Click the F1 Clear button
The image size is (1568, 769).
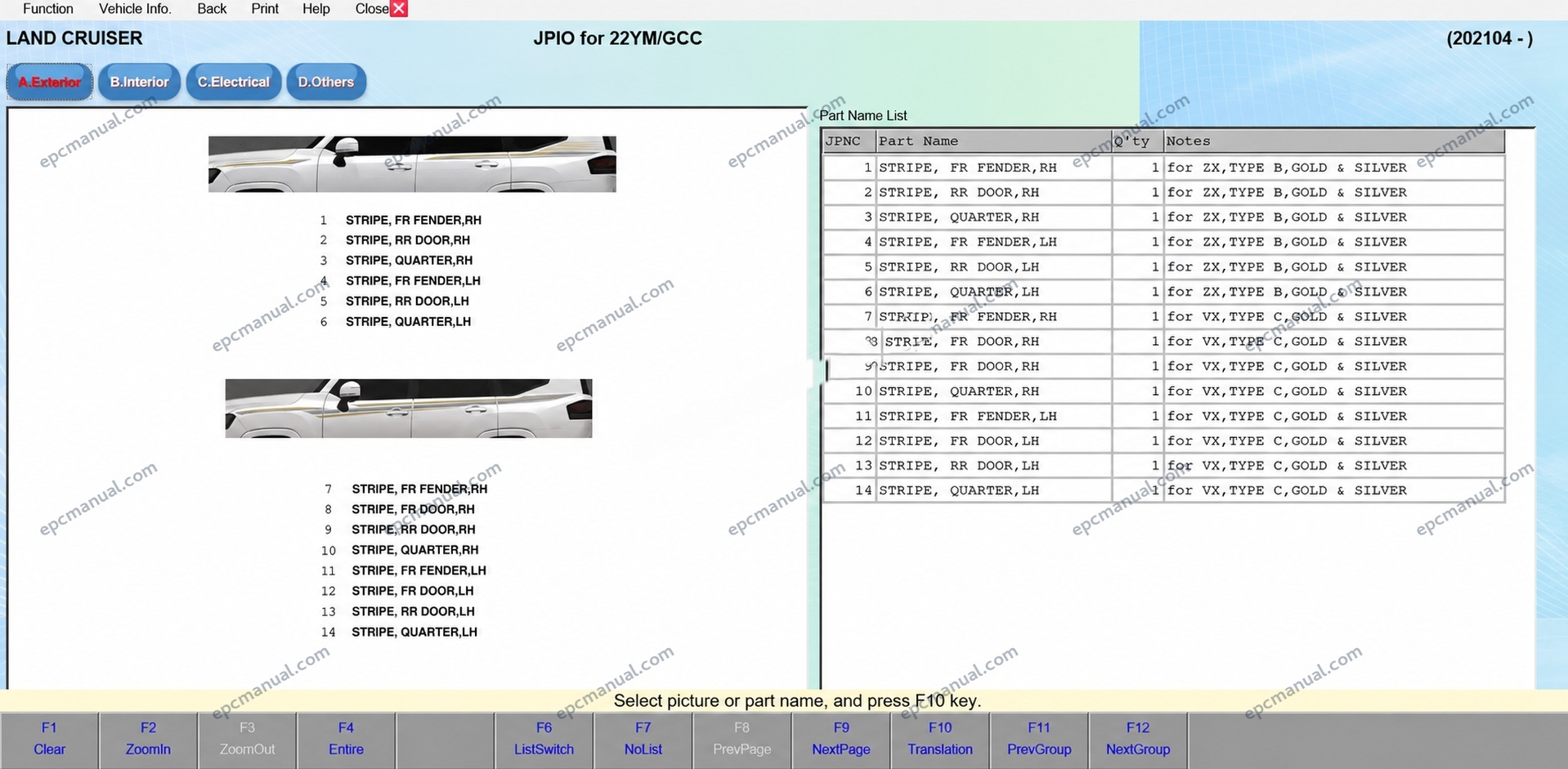coord(49,740)
